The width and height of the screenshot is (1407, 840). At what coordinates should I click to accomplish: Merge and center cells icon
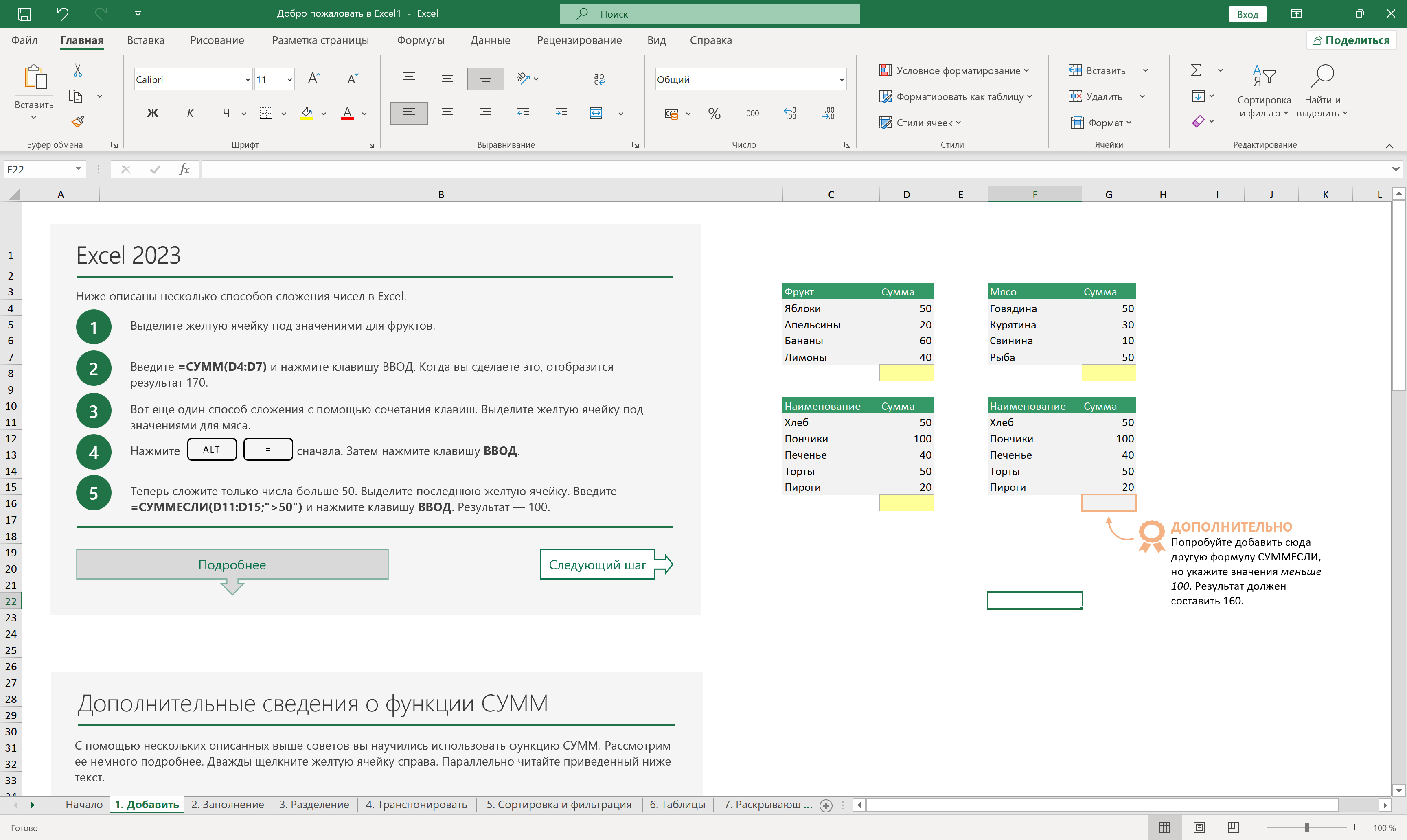pos(596,113)
